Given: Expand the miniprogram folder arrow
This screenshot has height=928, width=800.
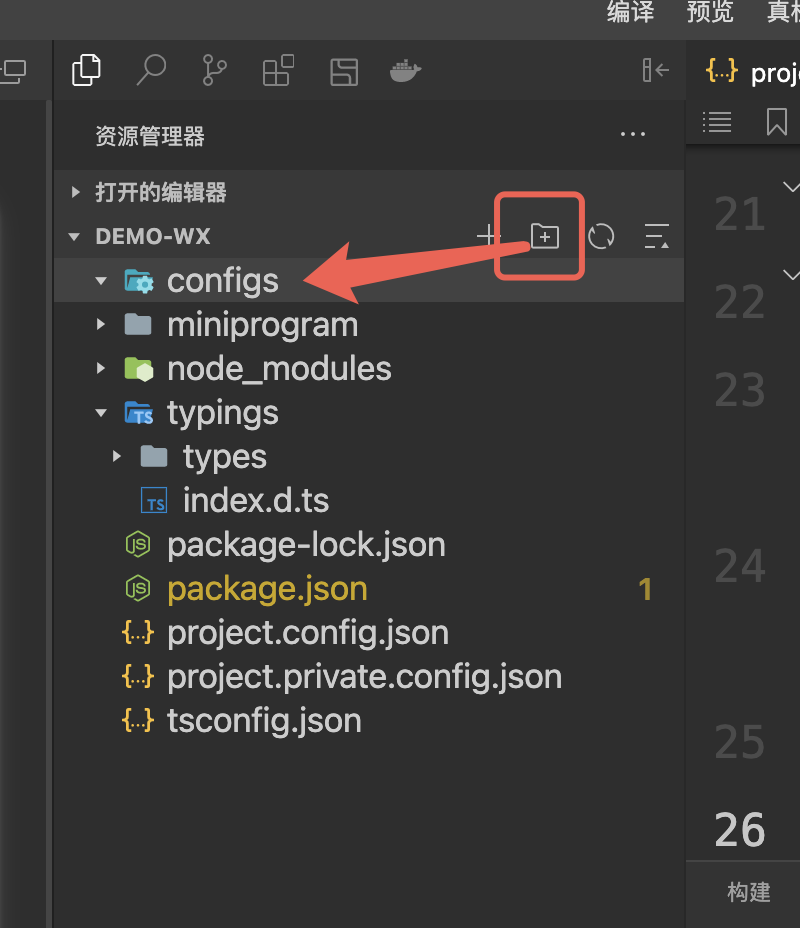Looking at the screenshot, I should coord(101,324).
